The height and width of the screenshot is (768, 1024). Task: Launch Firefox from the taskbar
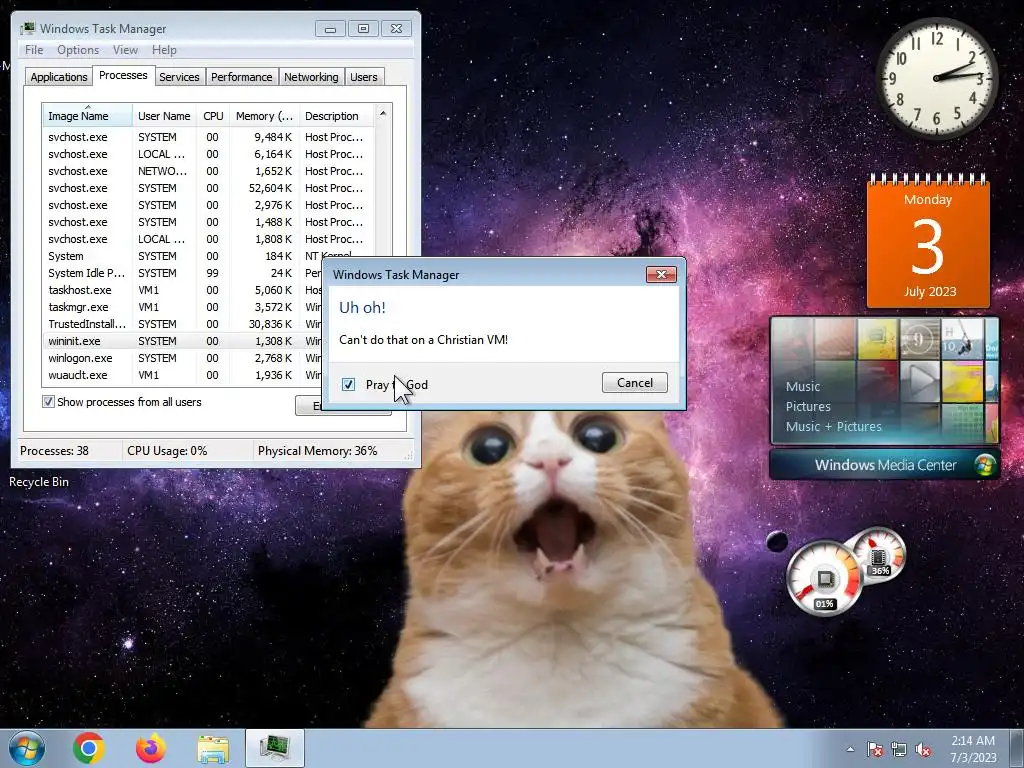(151, 748)
